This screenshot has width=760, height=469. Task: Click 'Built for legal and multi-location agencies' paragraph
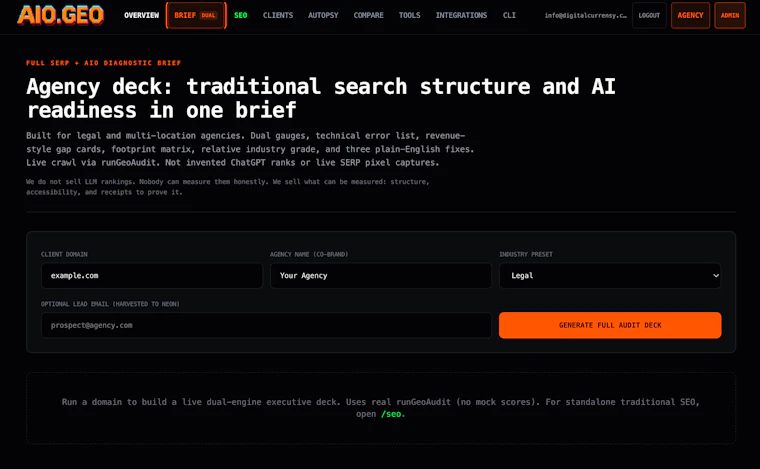pos(250,149)
